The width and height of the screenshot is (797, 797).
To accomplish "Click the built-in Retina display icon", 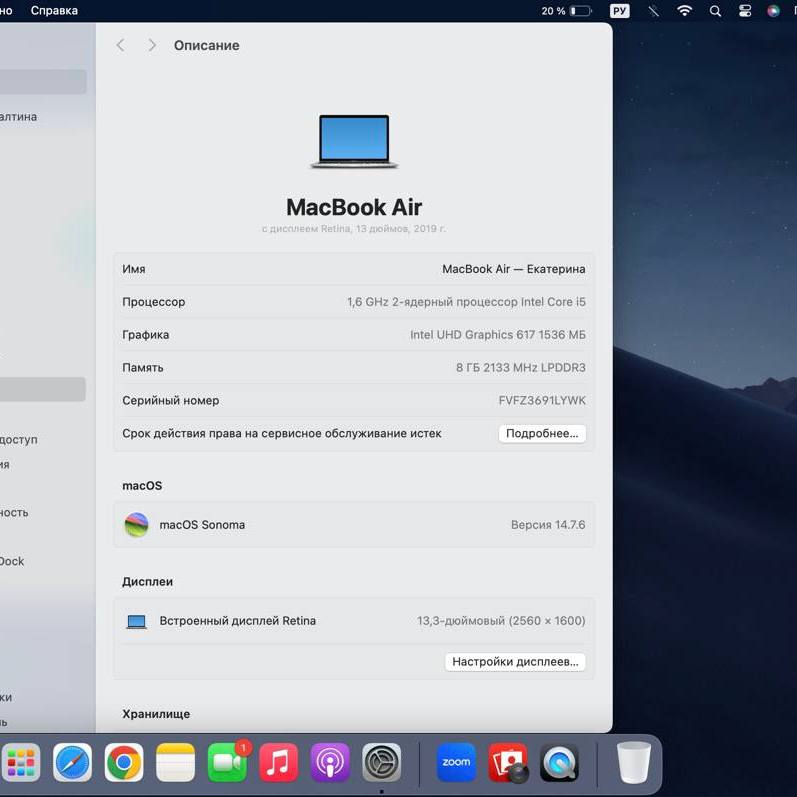I will 136,621.
